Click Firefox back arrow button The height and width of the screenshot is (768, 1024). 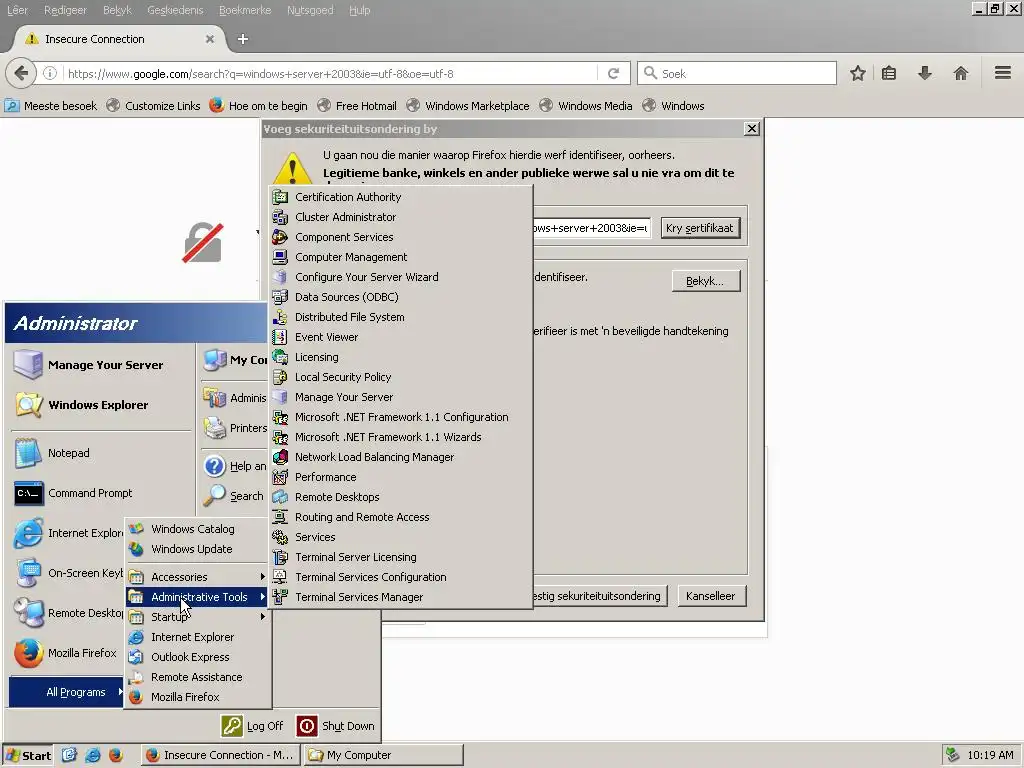pos(21,73)
